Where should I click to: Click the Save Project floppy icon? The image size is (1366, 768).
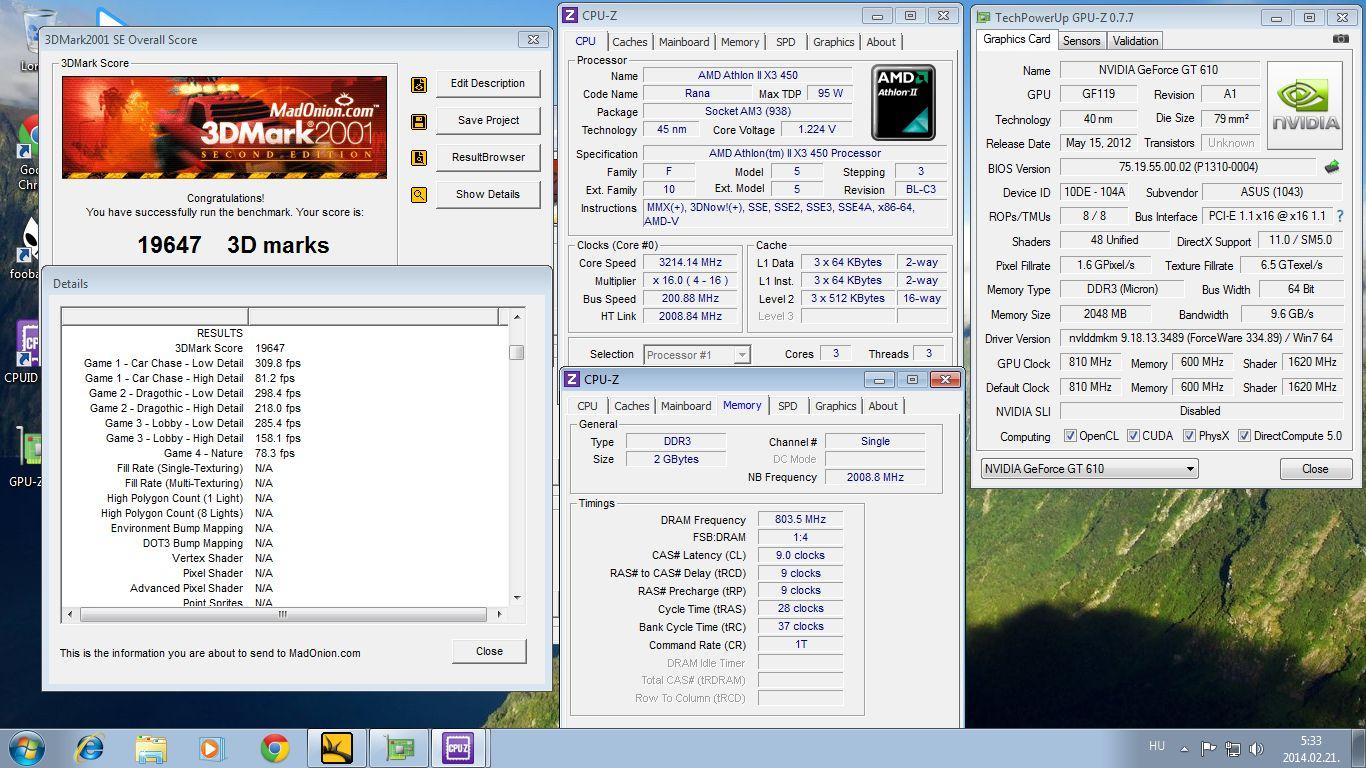[419, 122]
